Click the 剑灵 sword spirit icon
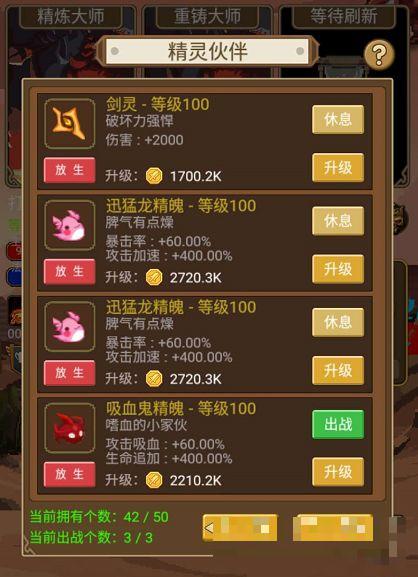The height and width of the screenshot is (577, 418). (x=70, y=124)
